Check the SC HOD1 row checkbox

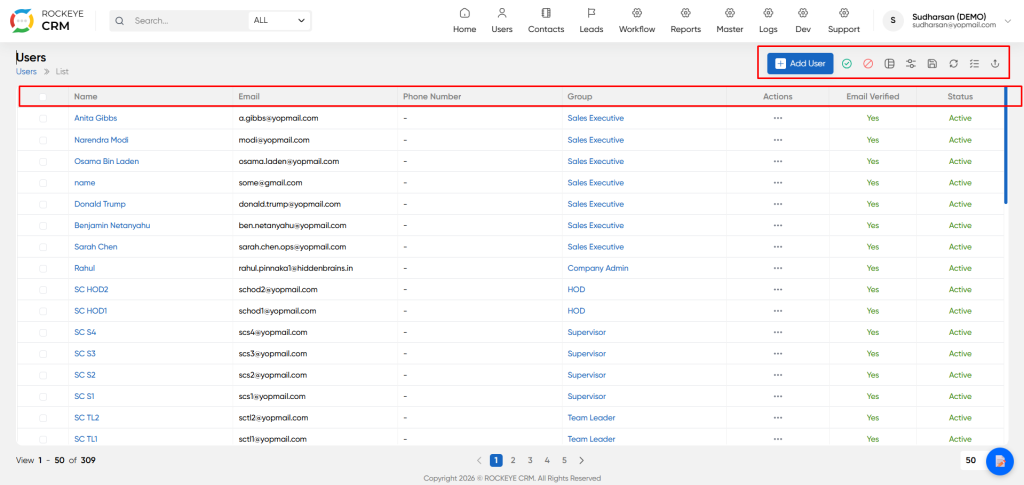(43, 311)
